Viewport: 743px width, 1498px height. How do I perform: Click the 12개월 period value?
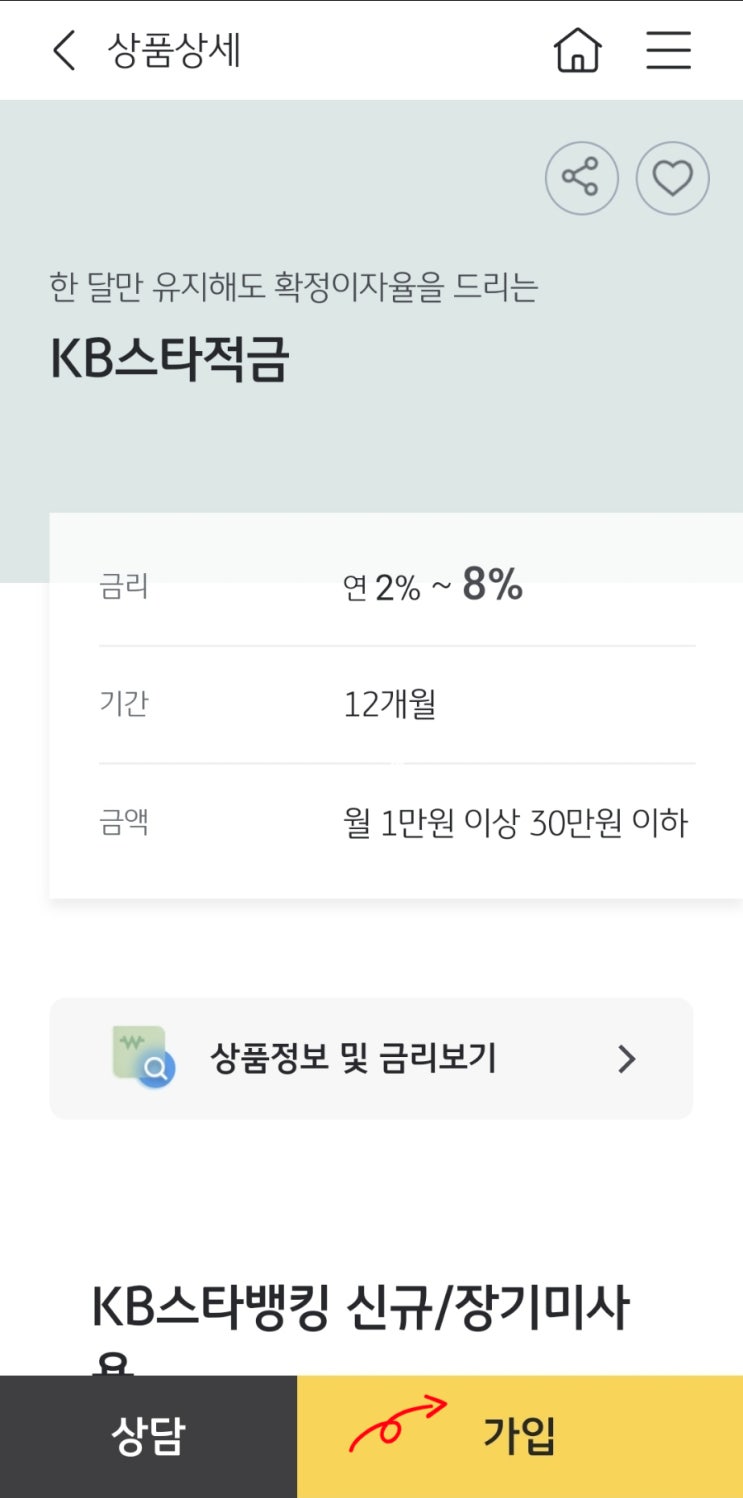click(390, 705)
